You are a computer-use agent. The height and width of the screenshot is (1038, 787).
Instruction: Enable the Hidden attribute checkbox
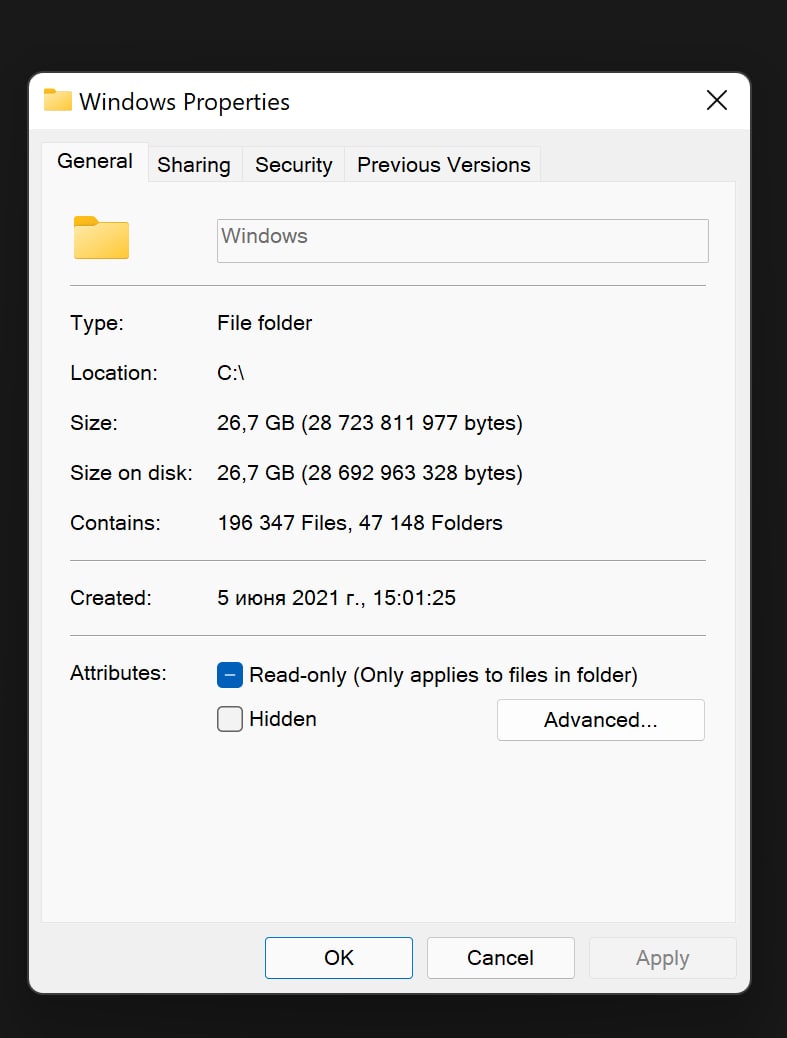(x=230, y=719)
